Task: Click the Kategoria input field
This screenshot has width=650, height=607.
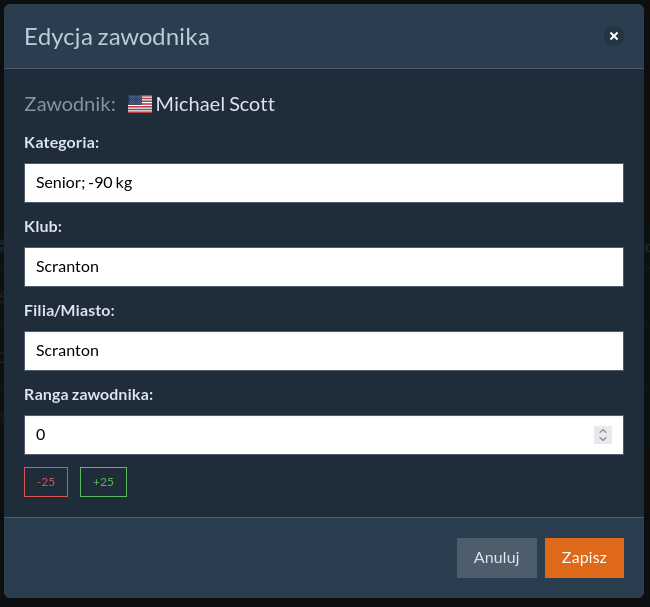Action: pyautogui.click(x=323, y=183)
